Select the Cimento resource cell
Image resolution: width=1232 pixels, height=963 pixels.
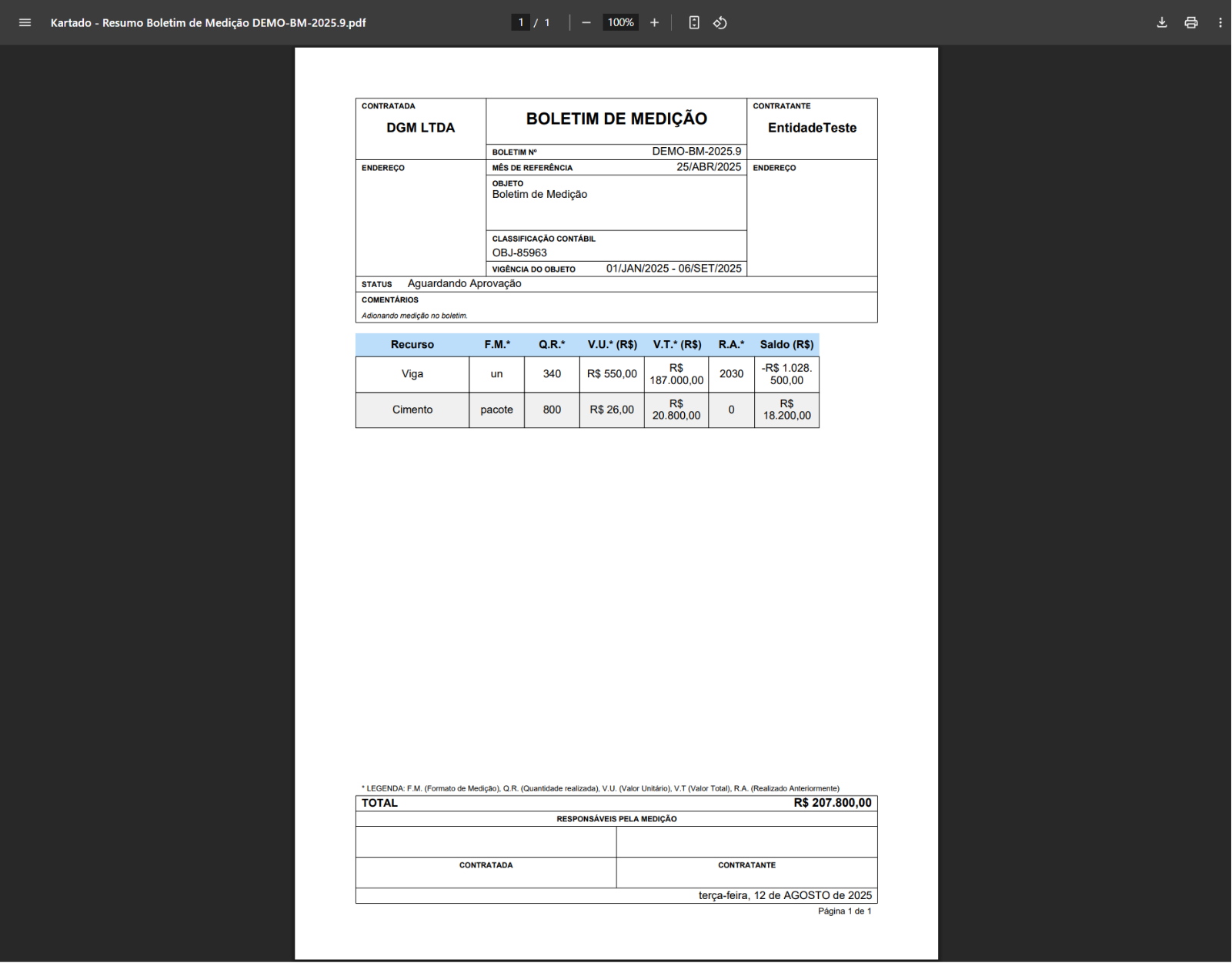coord(412,410)
